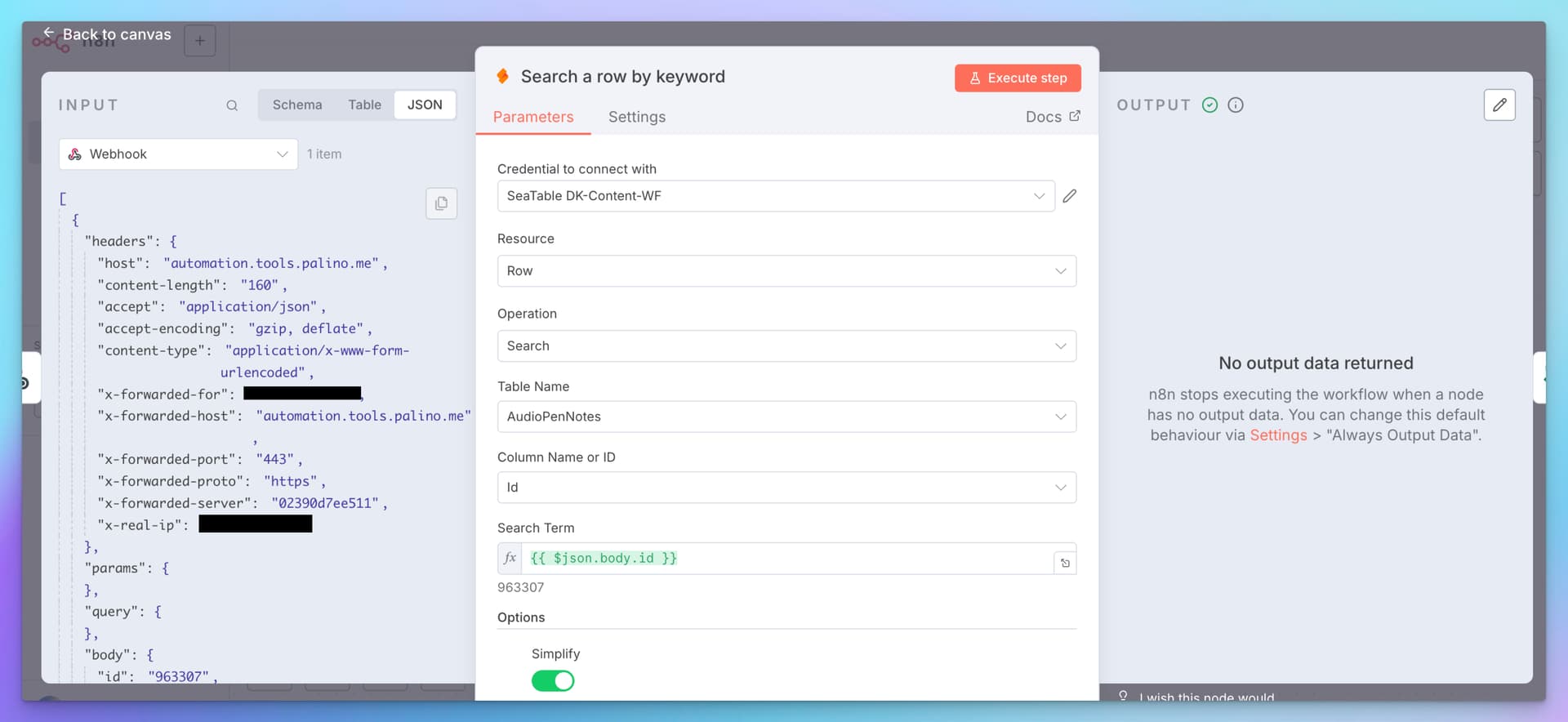
Task: Click the output info circle icon
Action: (x=1236, y=105)
